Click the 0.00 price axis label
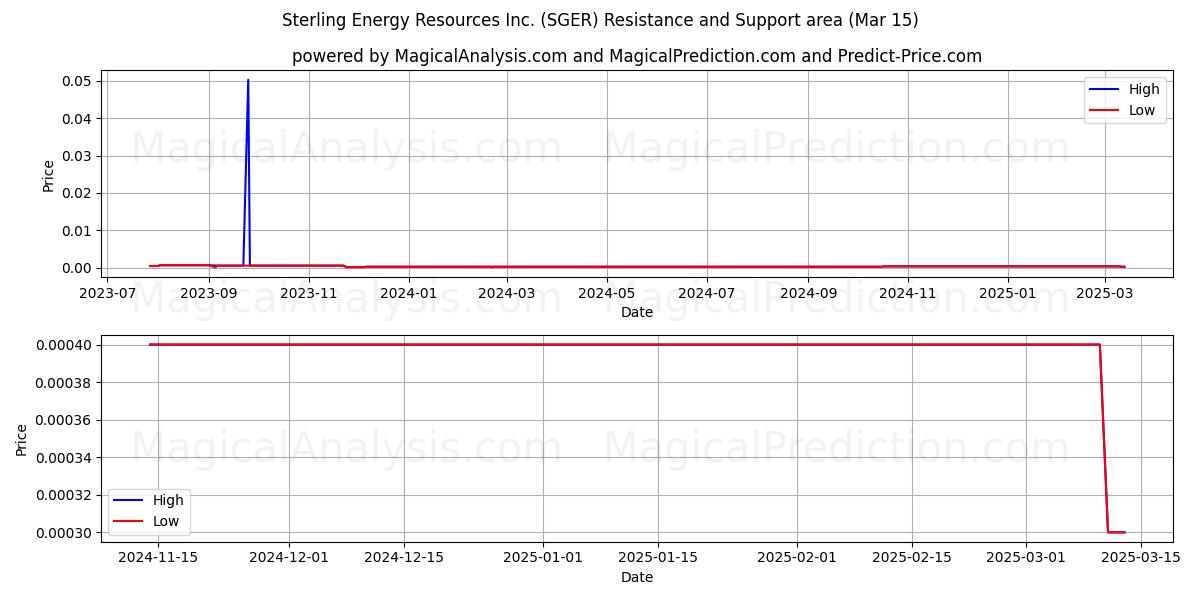 [x=75, y=268]
